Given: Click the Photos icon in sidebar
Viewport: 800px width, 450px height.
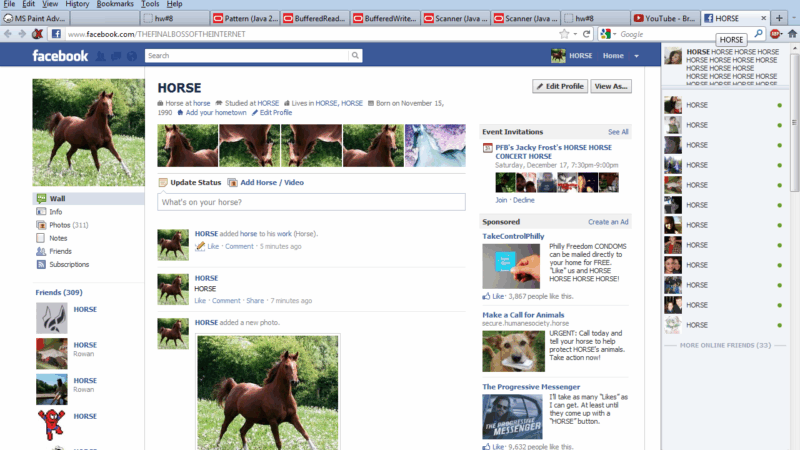Looking at the screenshot, I should pyautogui.click(x=41, y=225).
